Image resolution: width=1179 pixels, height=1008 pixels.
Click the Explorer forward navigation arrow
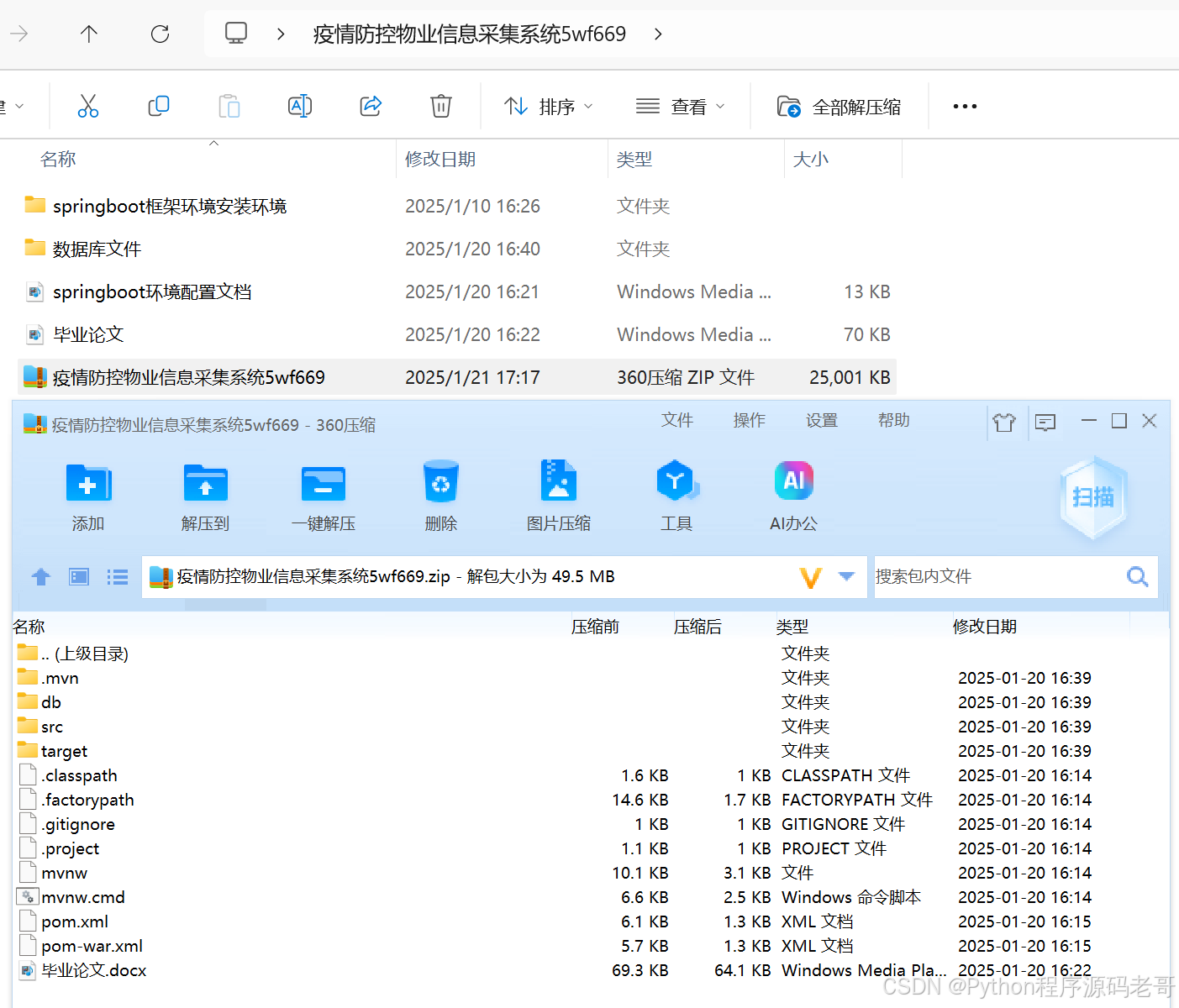tap(18, 34)
